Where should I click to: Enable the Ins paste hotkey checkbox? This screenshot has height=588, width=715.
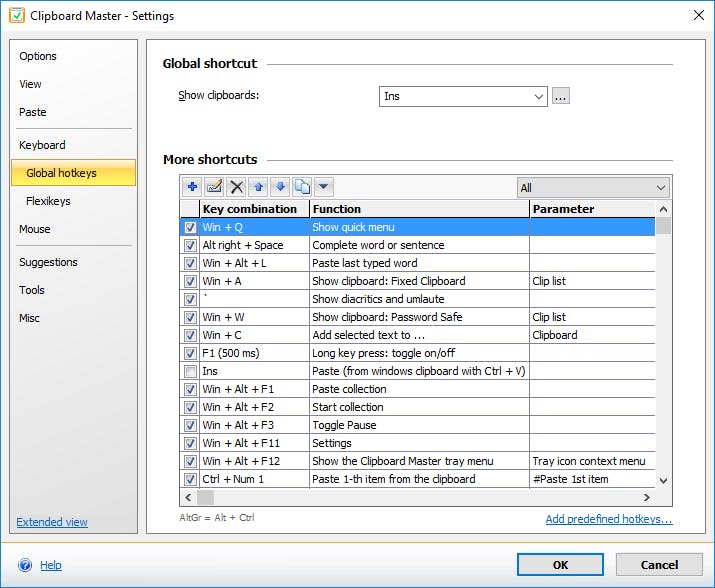(190, 371)
